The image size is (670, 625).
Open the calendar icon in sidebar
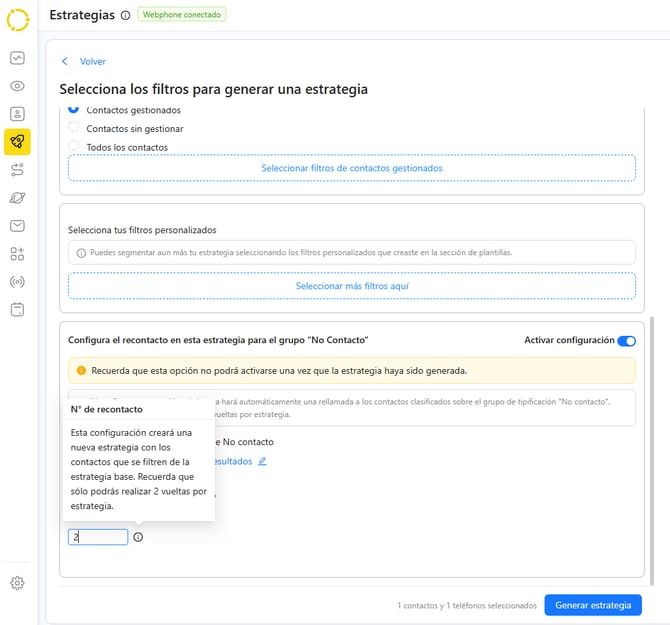(17, 310)
